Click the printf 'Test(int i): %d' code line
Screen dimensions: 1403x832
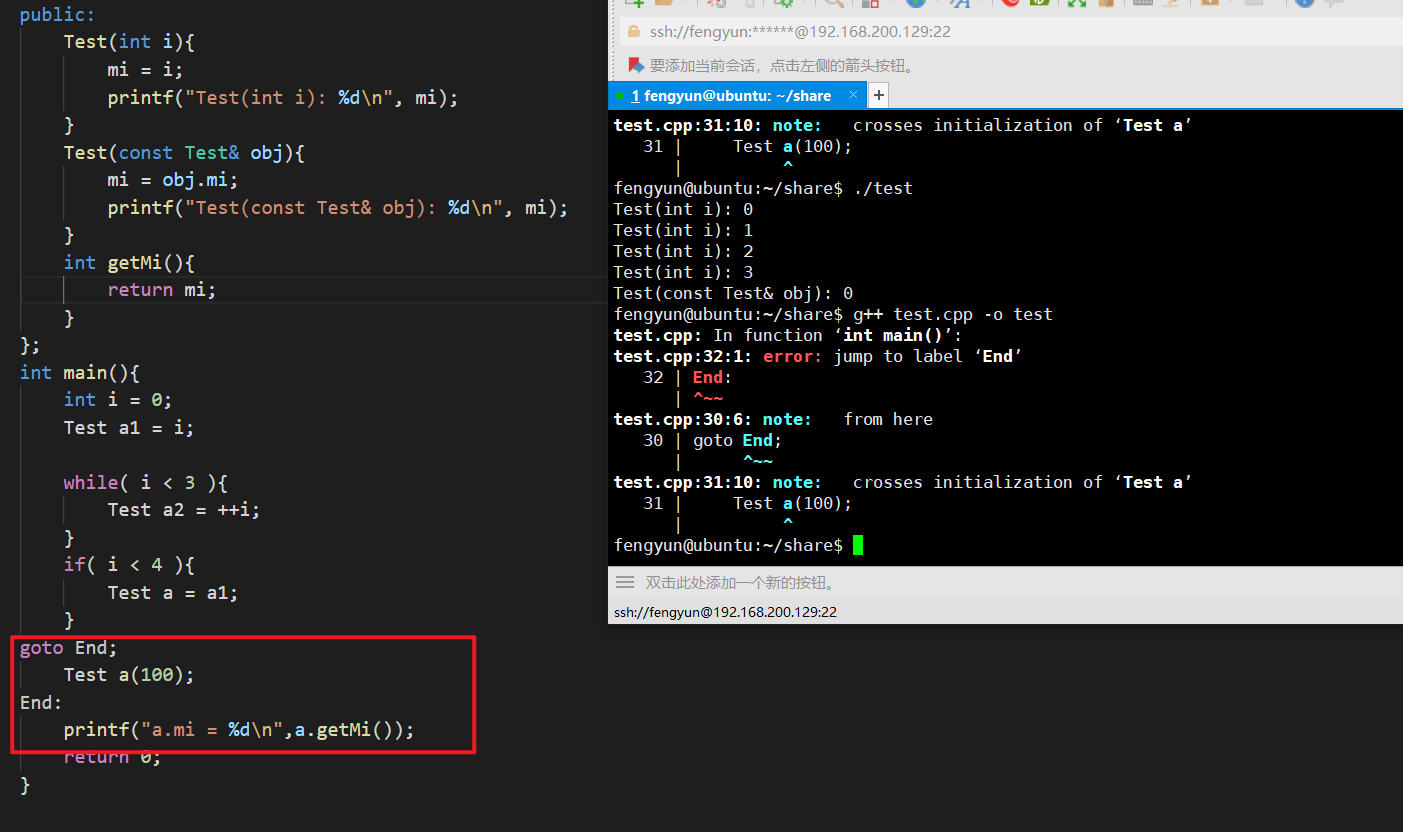tap(283, 98)
